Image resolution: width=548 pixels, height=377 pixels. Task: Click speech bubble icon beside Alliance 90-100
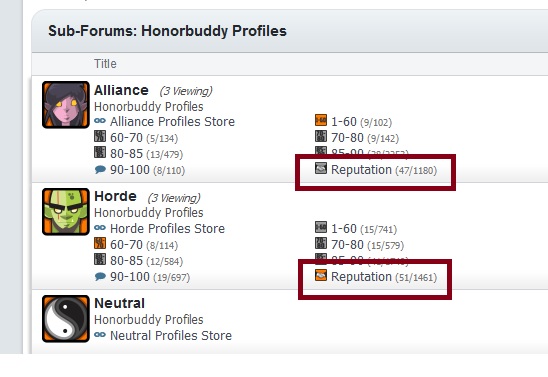tap(100, 169)
